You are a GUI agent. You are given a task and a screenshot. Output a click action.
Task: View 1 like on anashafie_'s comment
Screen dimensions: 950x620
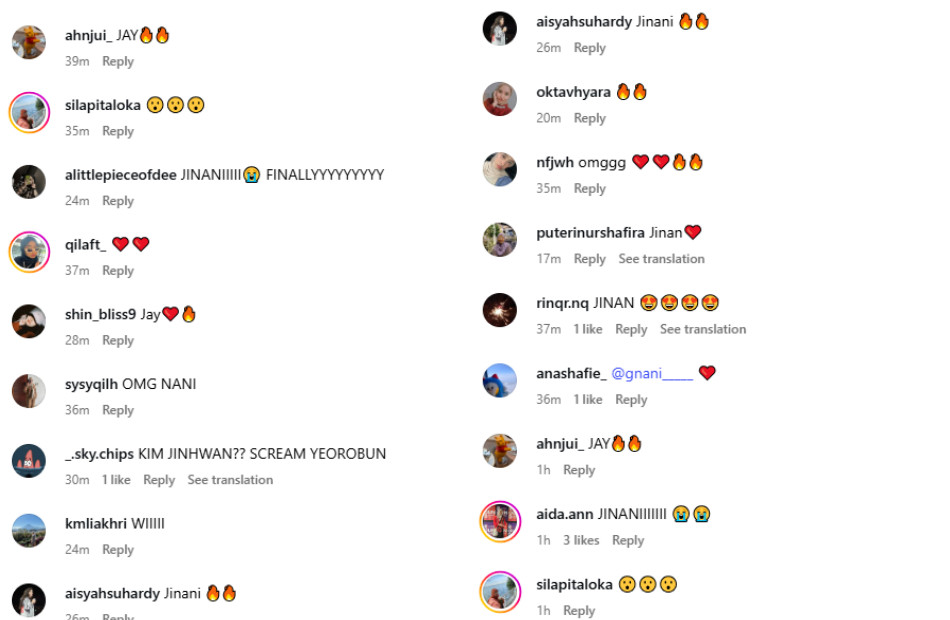[x=588, y=399]
